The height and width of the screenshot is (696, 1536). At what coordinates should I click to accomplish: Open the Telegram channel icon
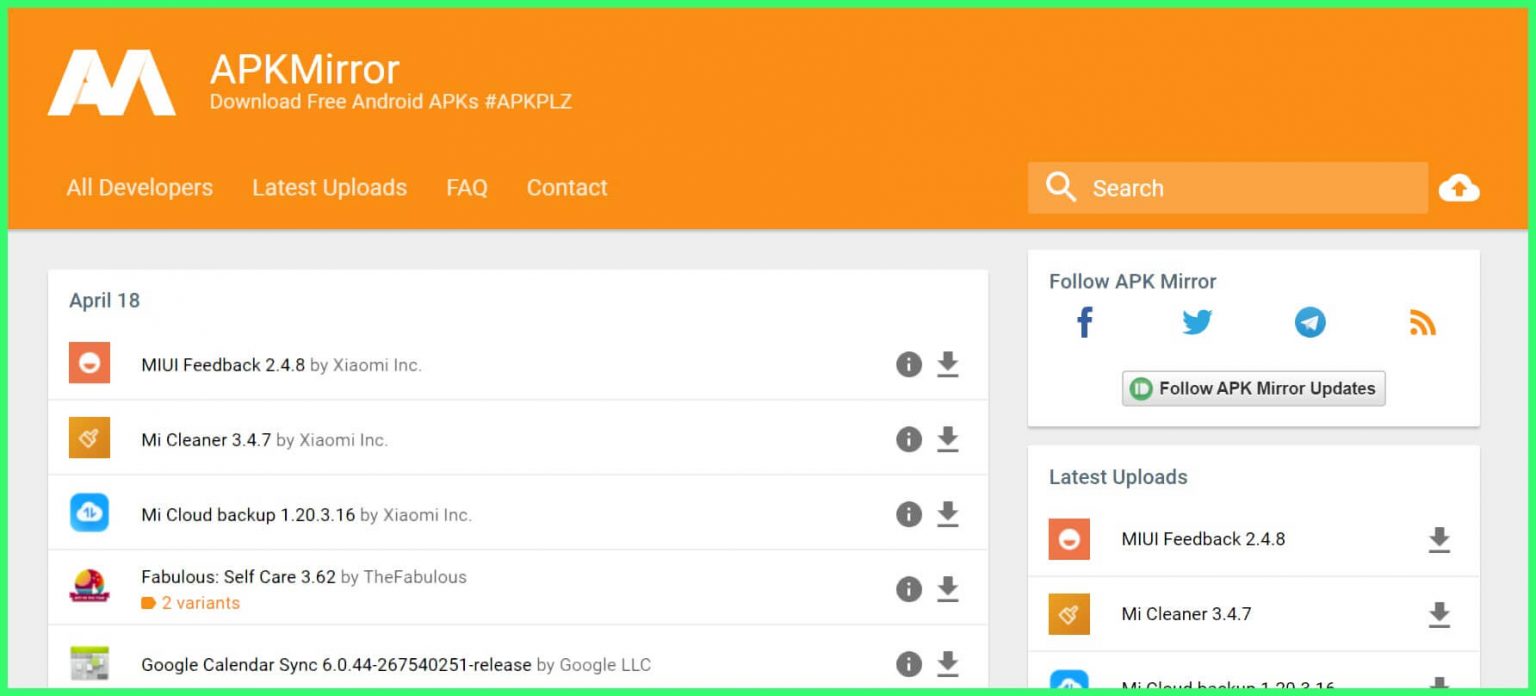1310,322
